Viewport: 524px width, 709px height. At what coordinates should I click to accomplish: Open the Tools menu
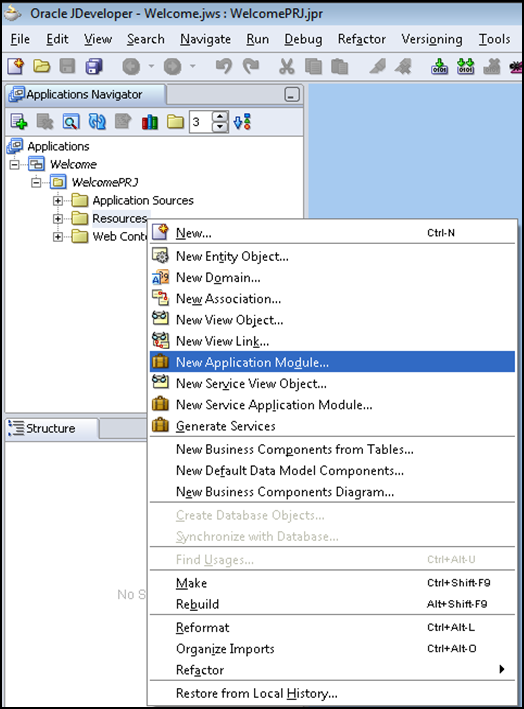point(494,39)
